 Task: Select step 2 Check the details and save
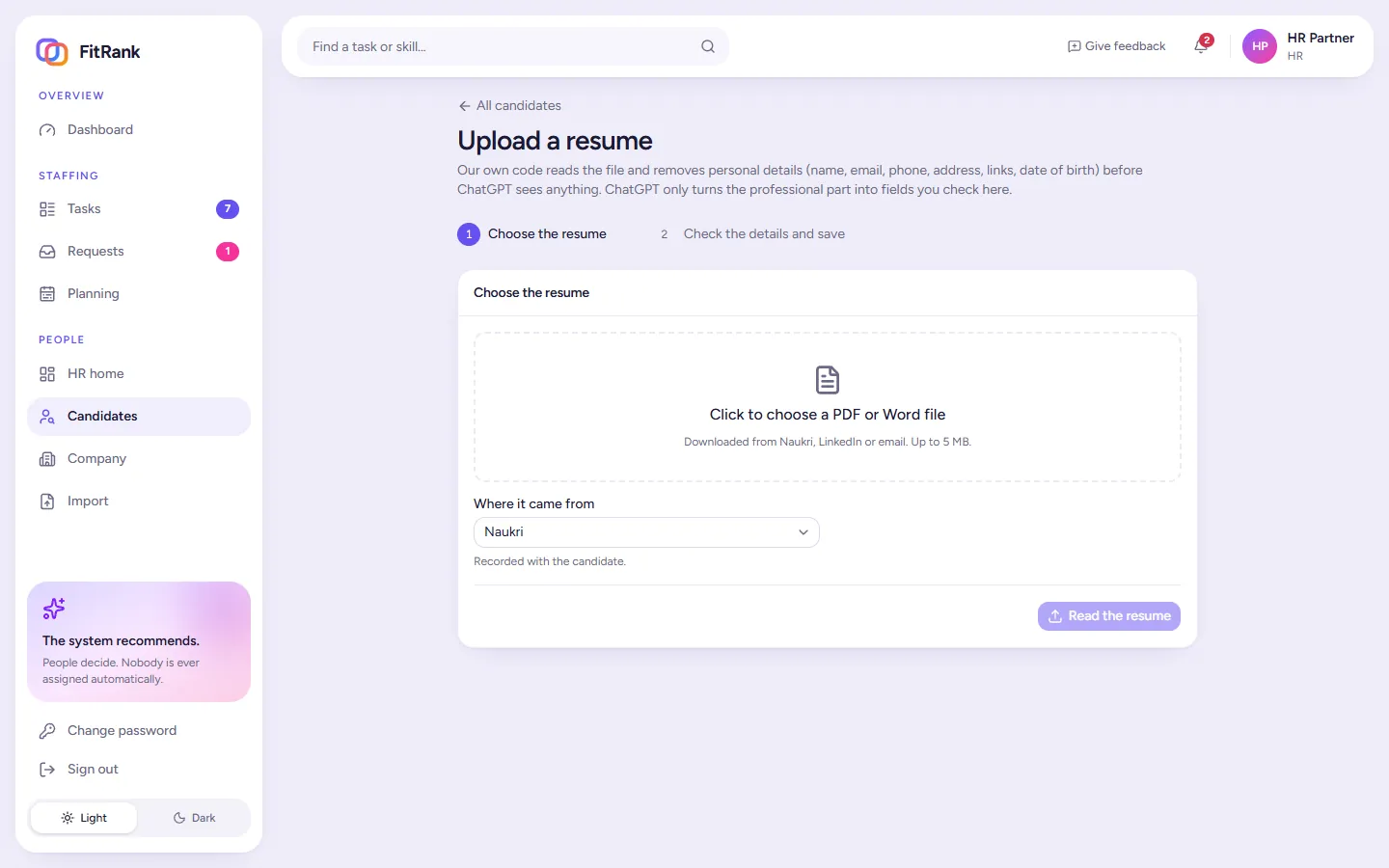[750, 234]
